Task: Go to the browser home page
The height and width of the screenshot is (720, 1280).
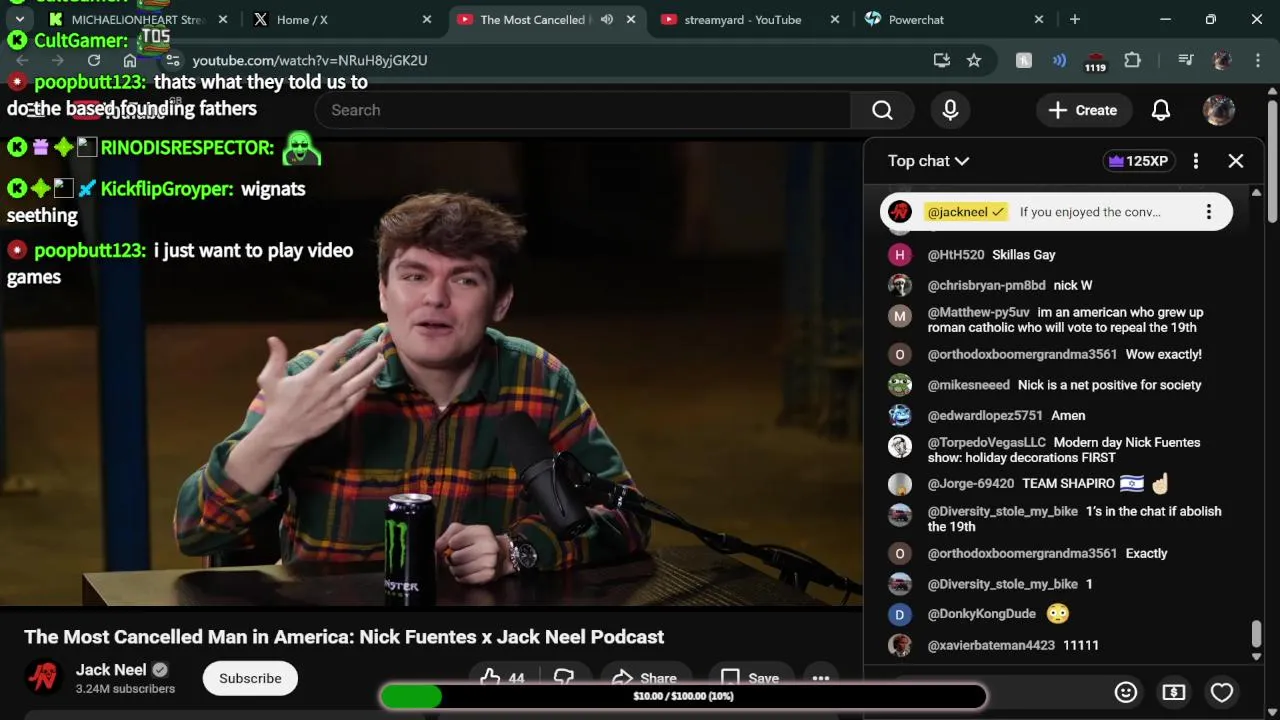Action: coord(130,60)
